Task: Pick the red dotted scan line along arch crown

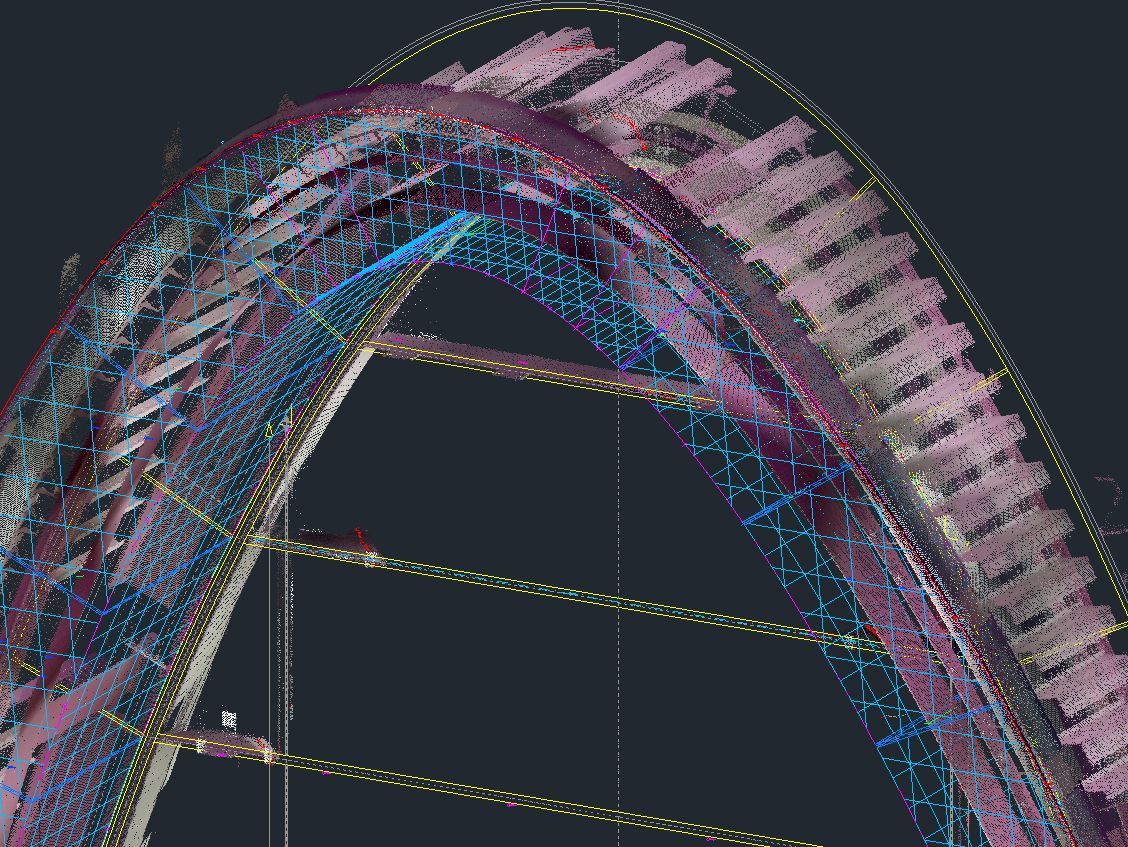Action: (420, 112)
